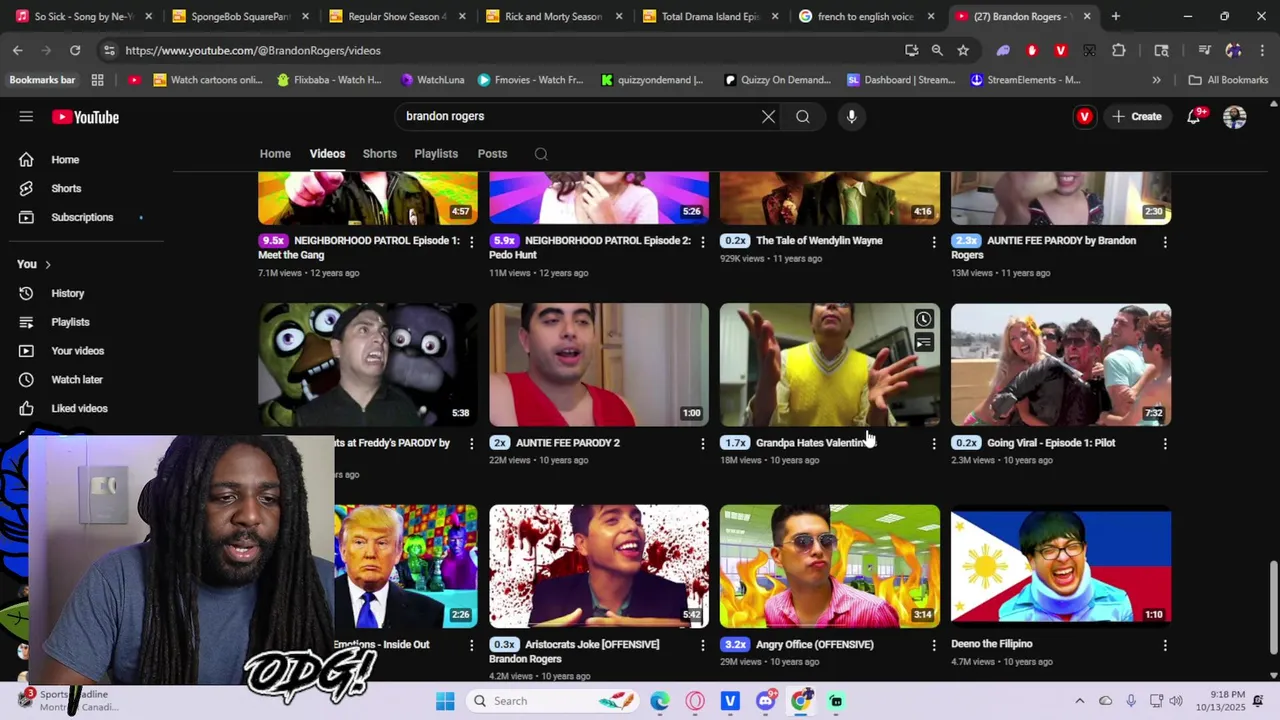Open options for Grandpa Hates Valentine video
1280x720 pixels.
[934, 443]
